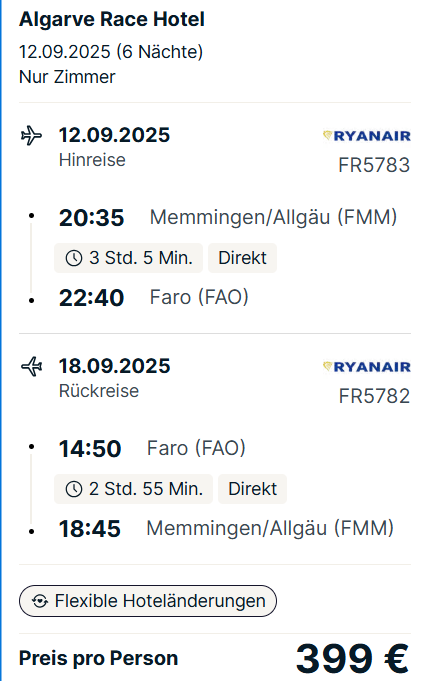Click flight number FR5782
The height and width of the screenshot is (681, 421).
[374, 396]
